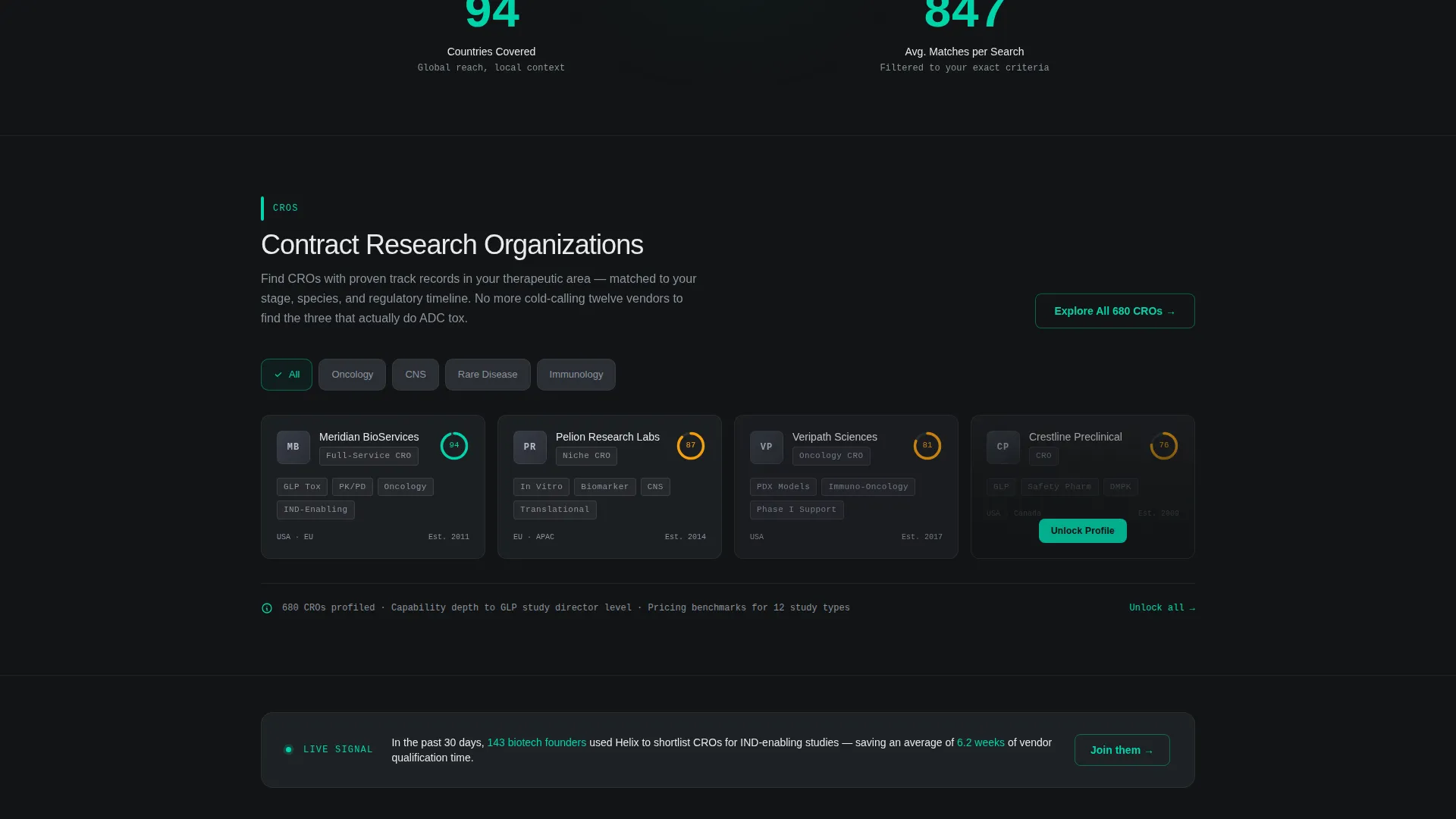Filter CROs by CNS
The width and height of the screenshot is (1456, 819).
416,375
